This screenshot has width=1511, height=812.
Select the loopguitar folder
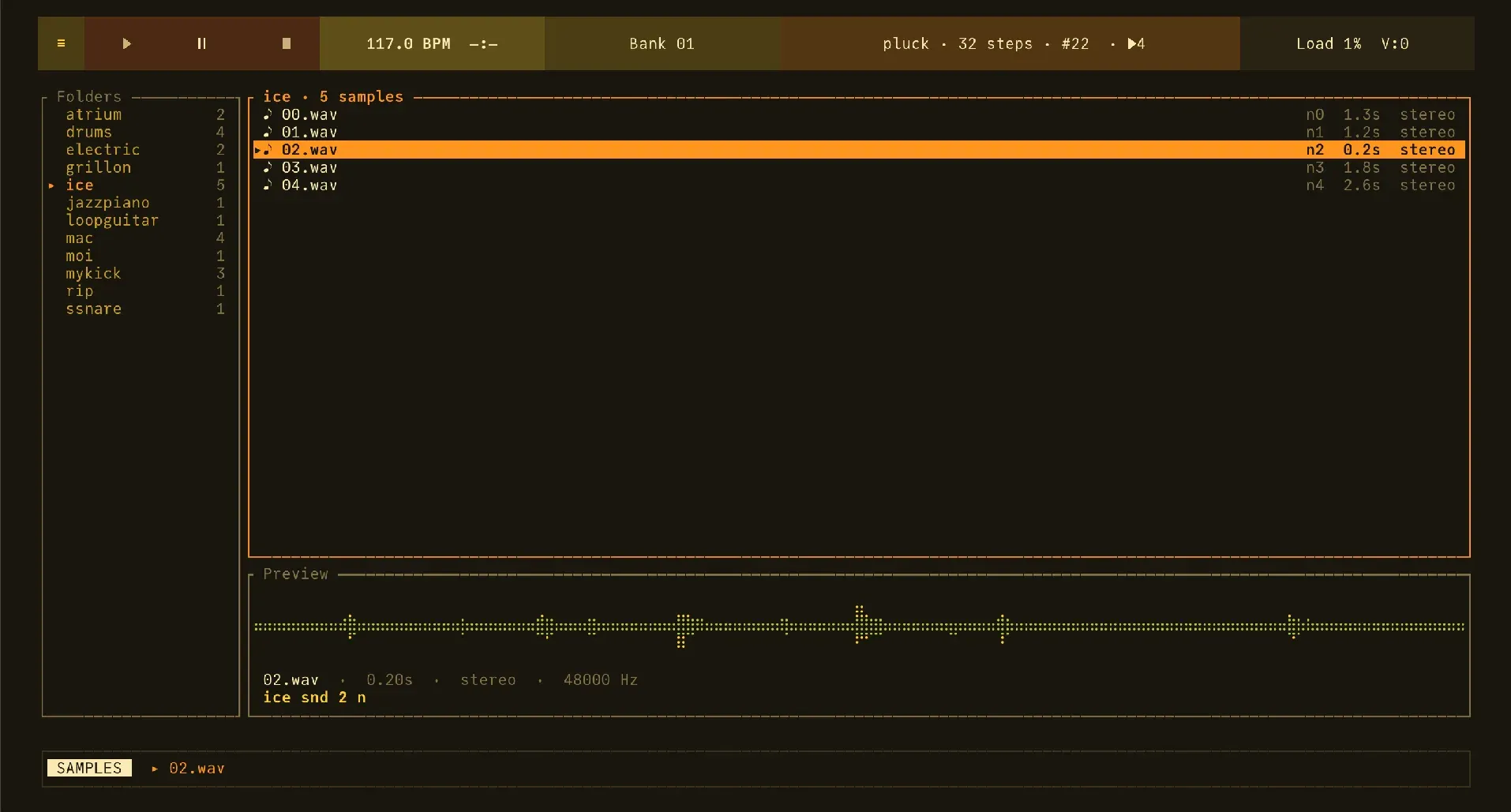tap(141, 220)
